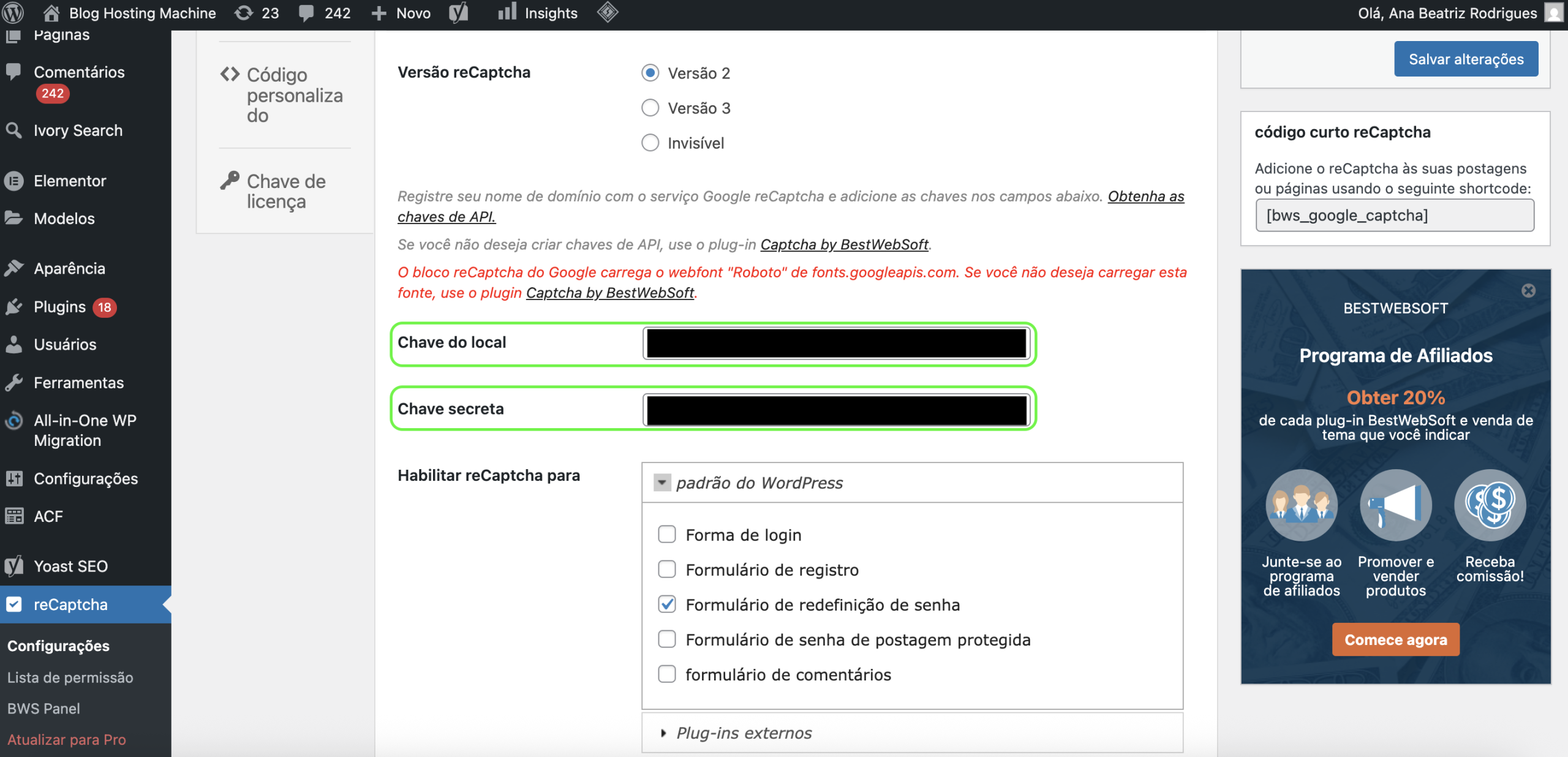Image resolution: width=1568 pixels, height=757 pixels.
Task: Select the Invisível radio option
Action: [x=650, y=143]
